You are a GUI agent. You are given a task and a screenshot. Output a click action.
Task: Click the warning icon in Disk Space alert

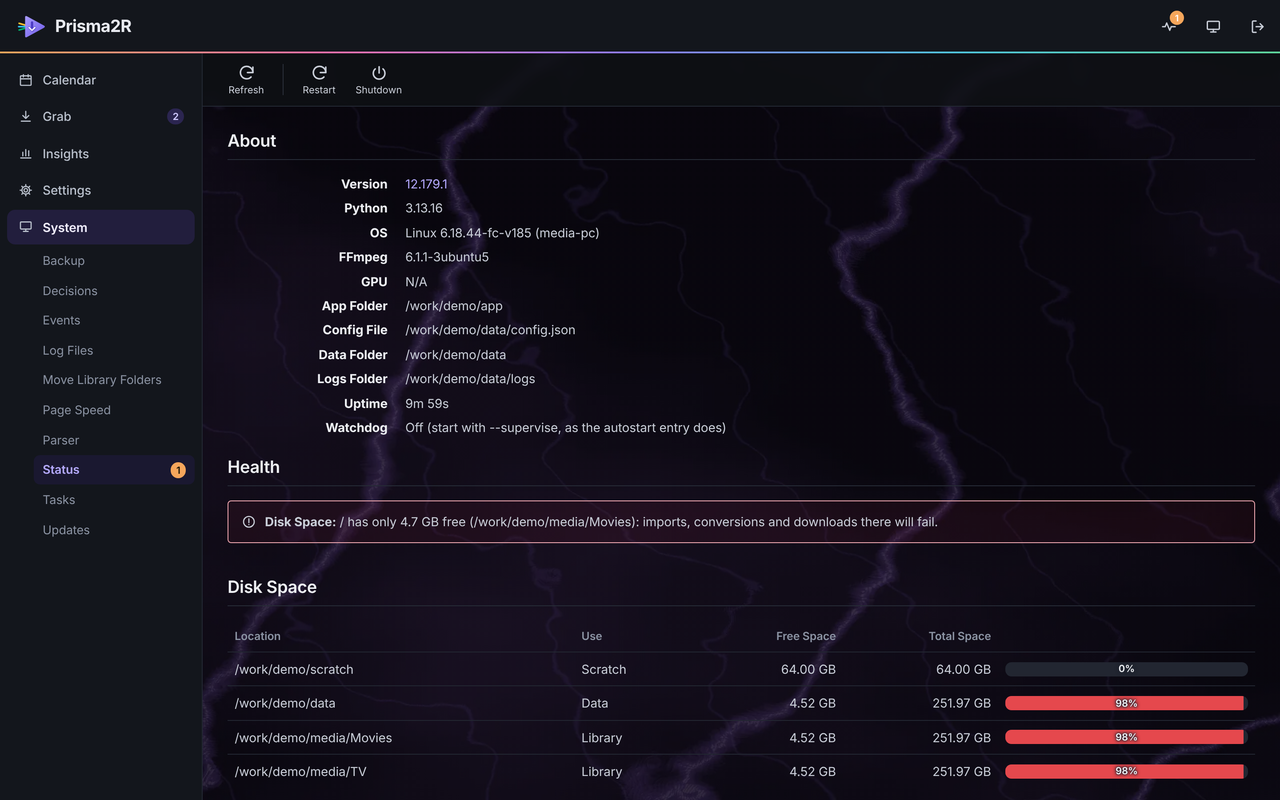point(249,522)
